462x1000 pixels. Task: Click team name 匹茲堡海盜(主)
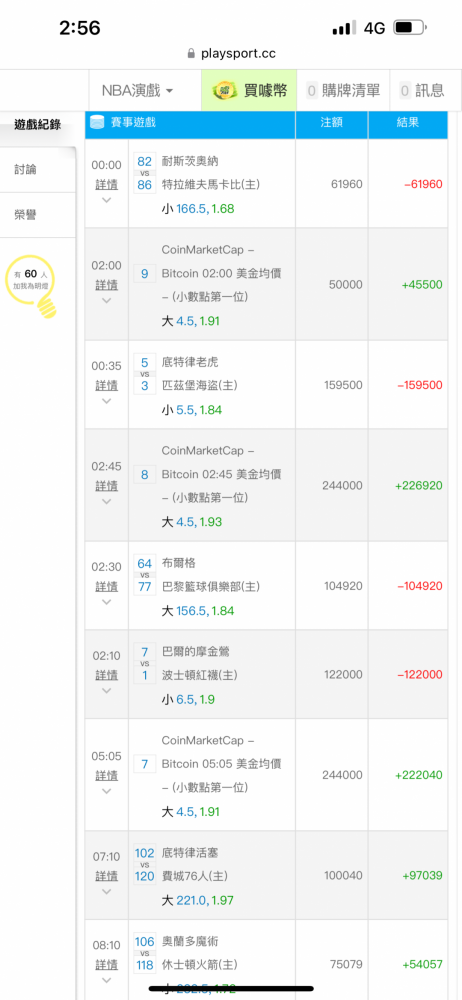pos(199,385)
